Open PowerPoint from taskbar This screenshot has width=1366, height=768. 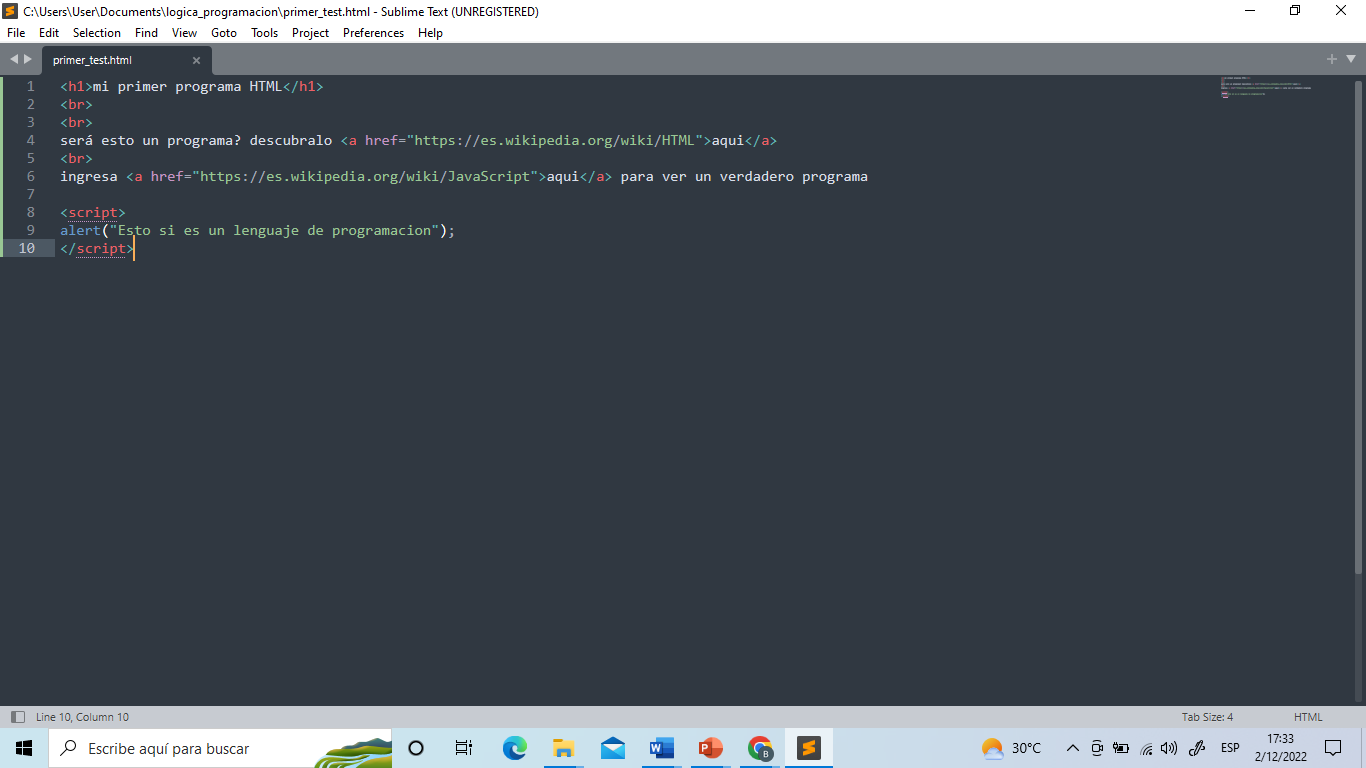[x=710, y=748]
